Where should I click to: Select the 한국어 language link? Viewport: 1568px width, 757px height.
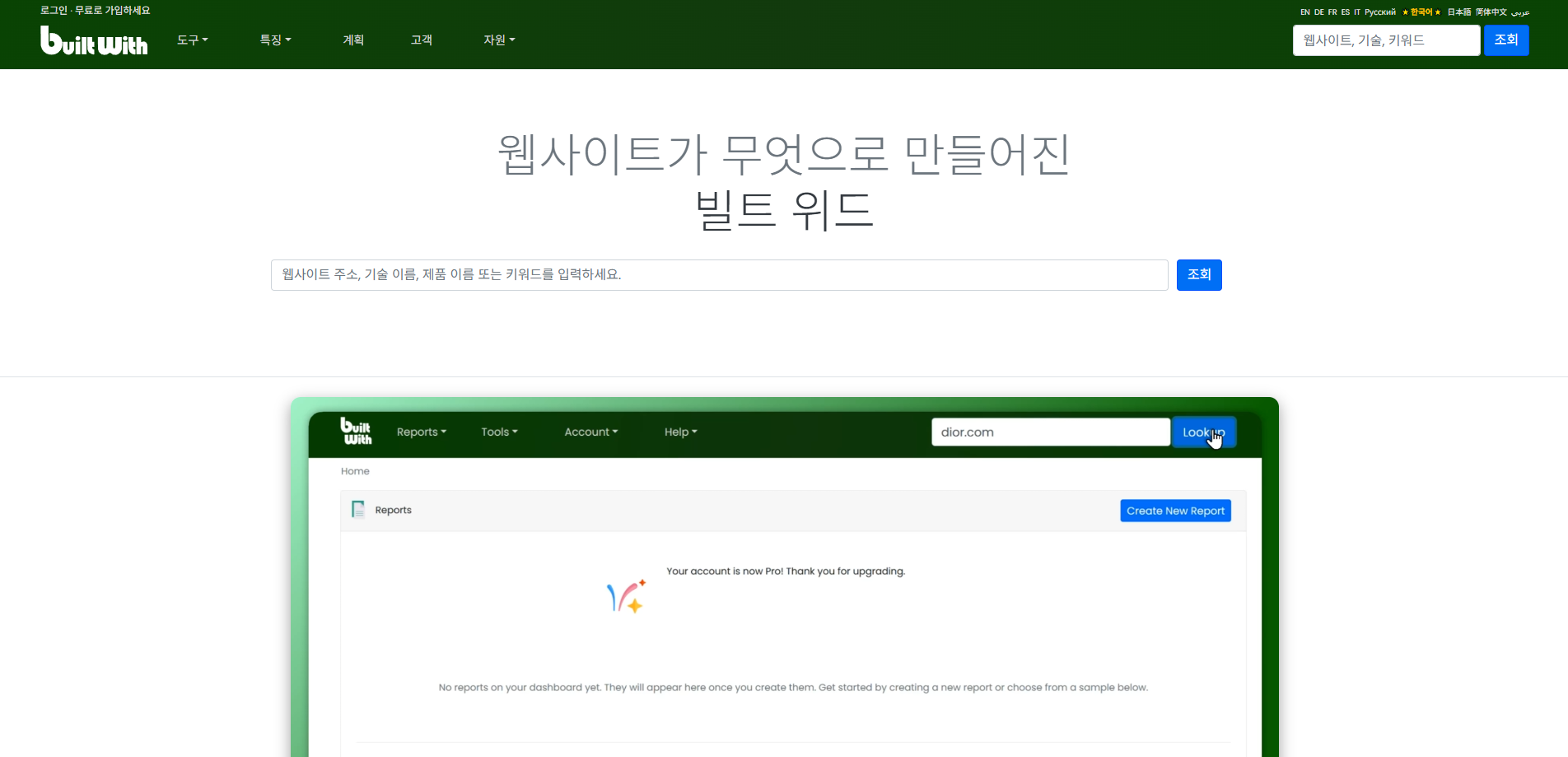click(x=1421, y=12)
